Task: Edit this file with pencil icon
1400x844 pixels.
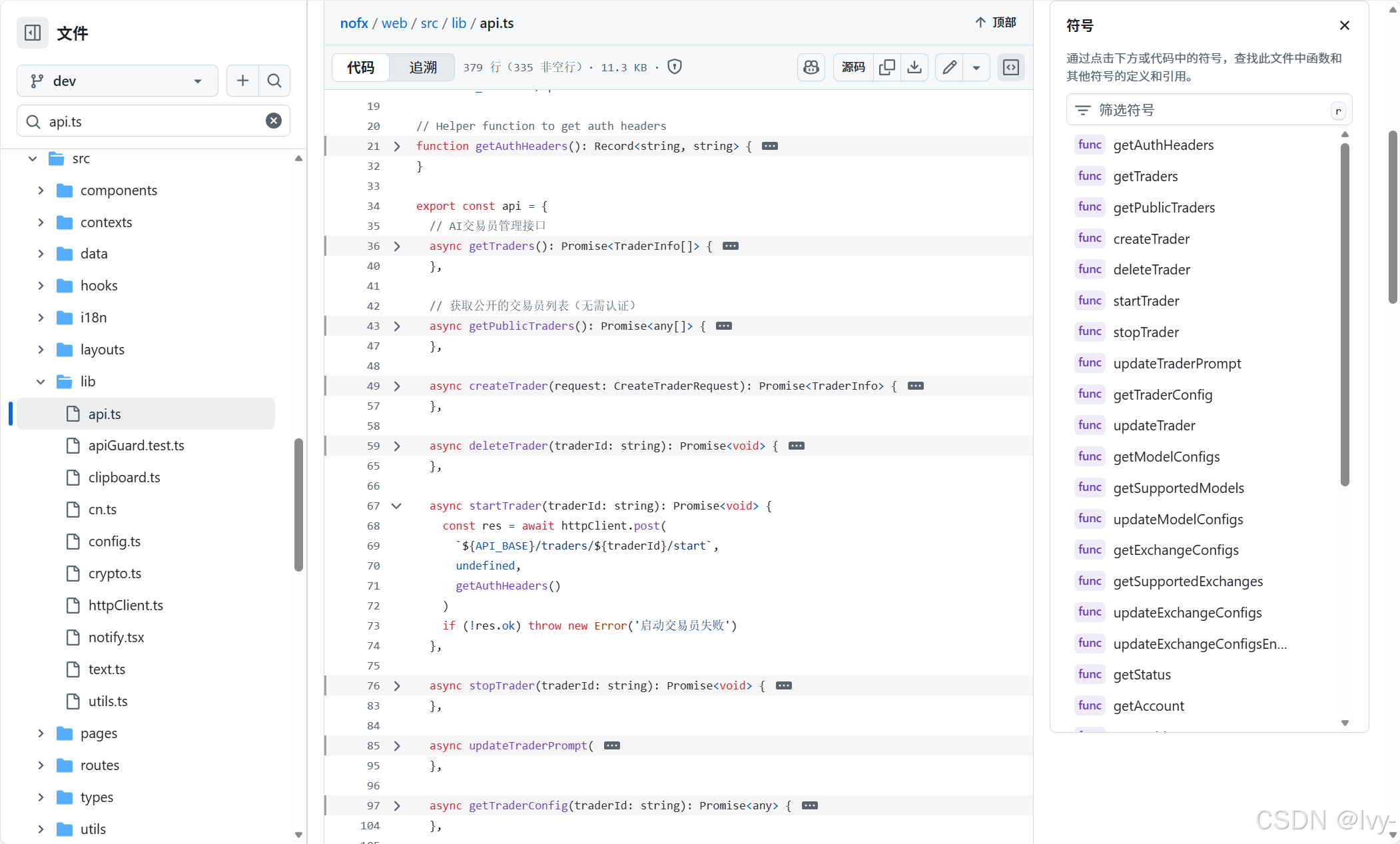Action: (949, 67)
